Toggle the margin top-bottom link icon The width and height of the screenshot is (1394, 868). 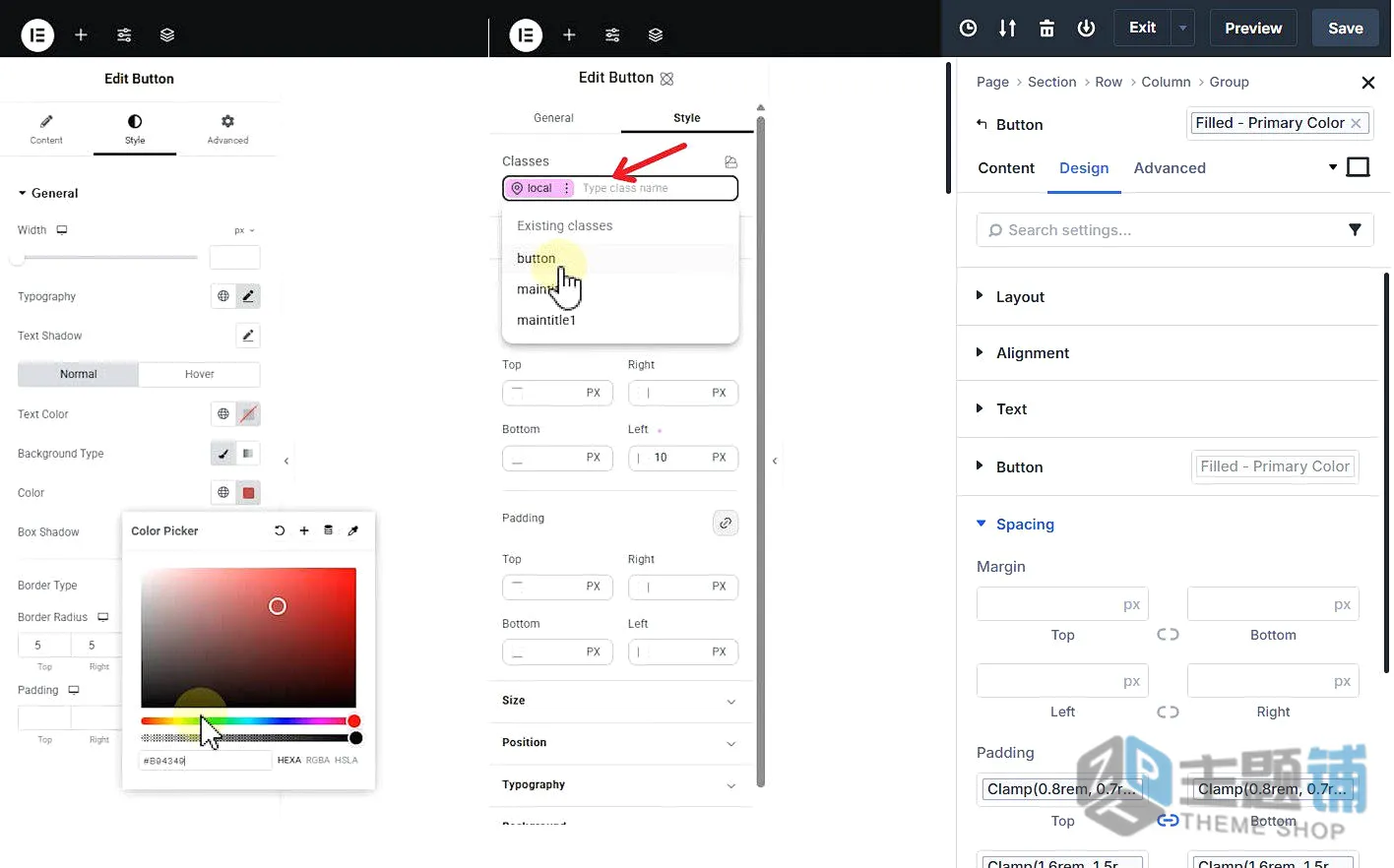pos(1168,635)
